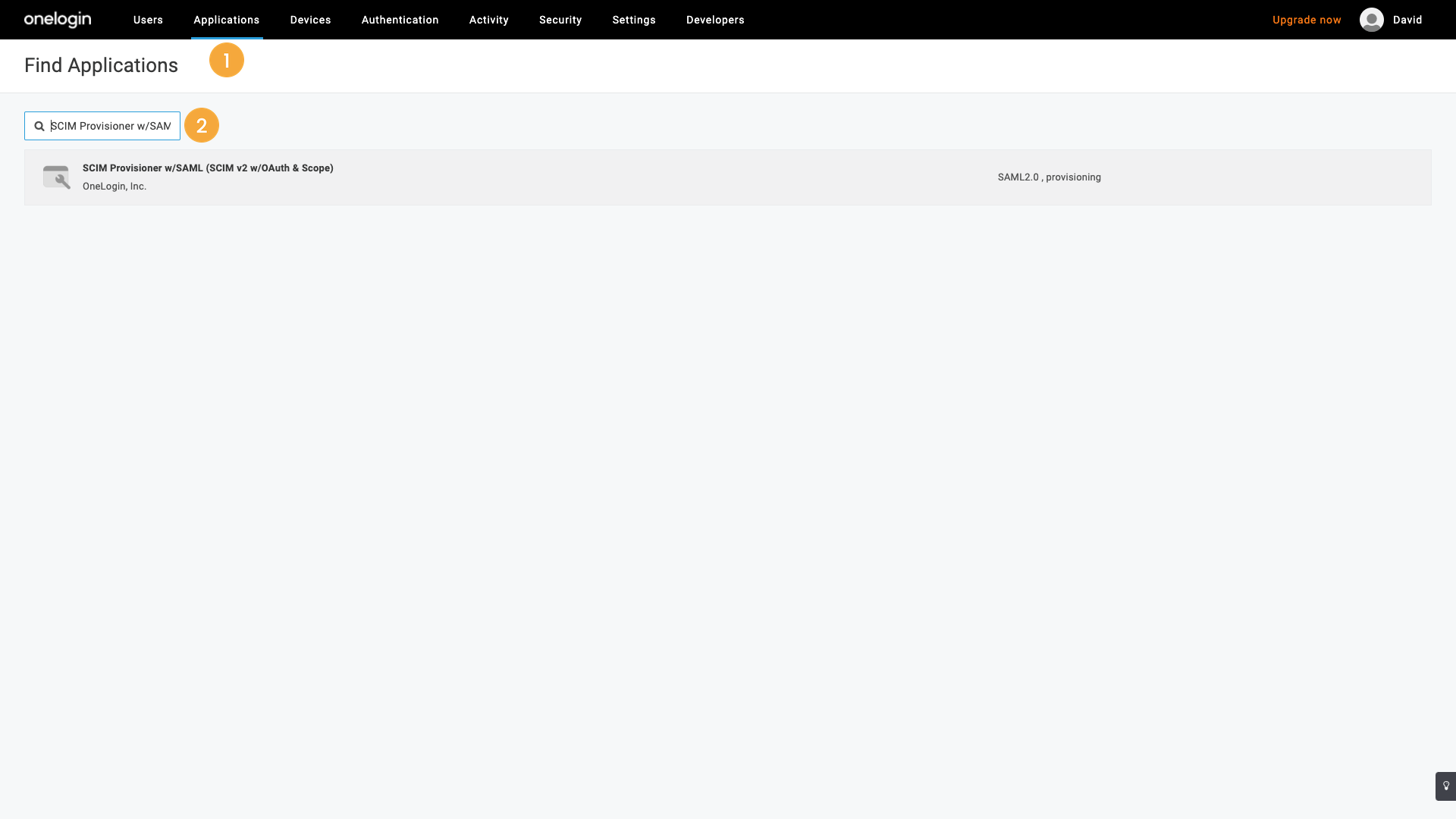1456x819 pixels.
Task: Click the OneLogin, Inc. vendor text
Action: [x=115, y=186]
